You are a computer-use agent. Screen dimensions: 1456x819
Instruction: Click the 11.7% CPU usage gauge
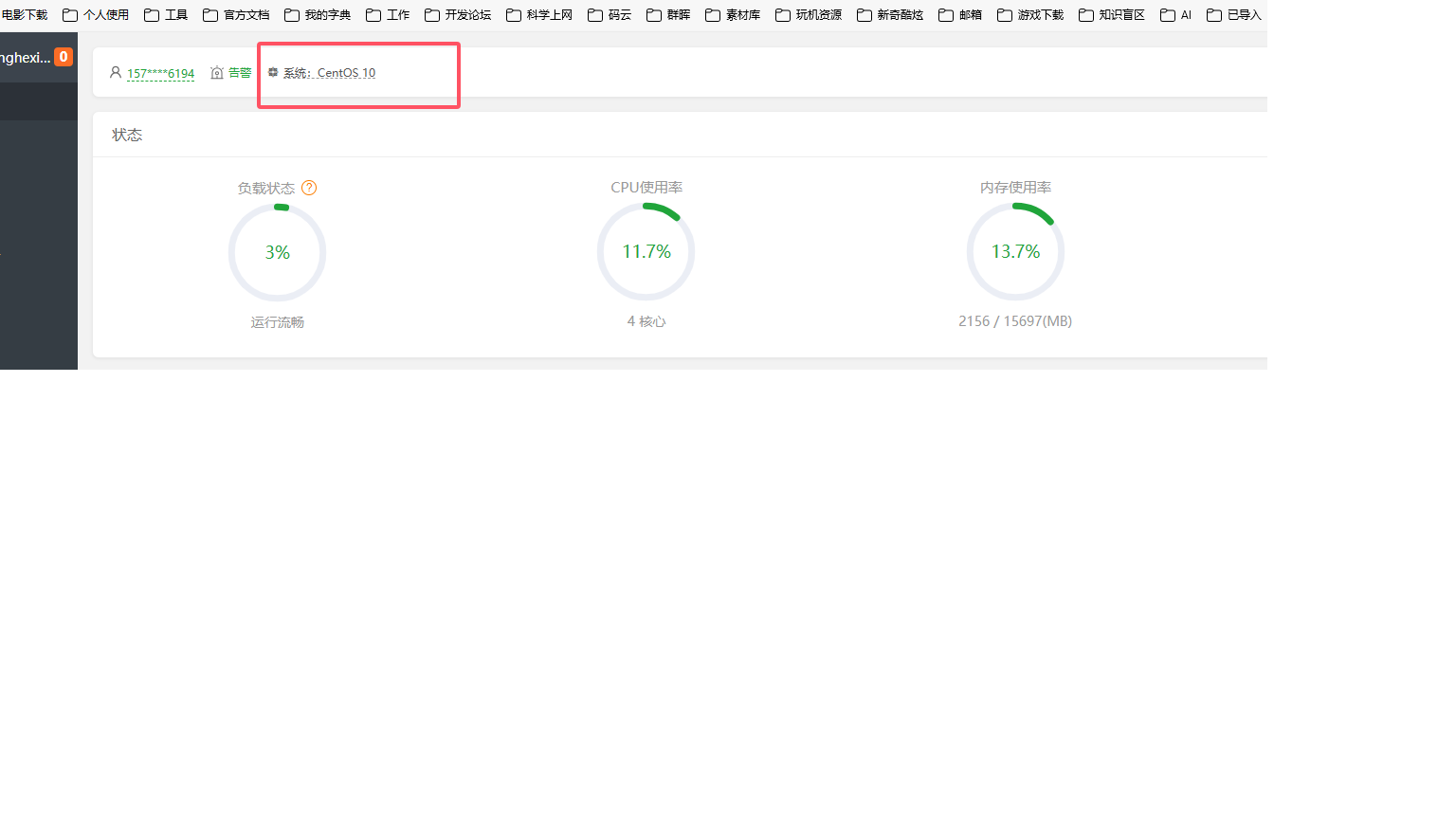(x=646, y=251)
